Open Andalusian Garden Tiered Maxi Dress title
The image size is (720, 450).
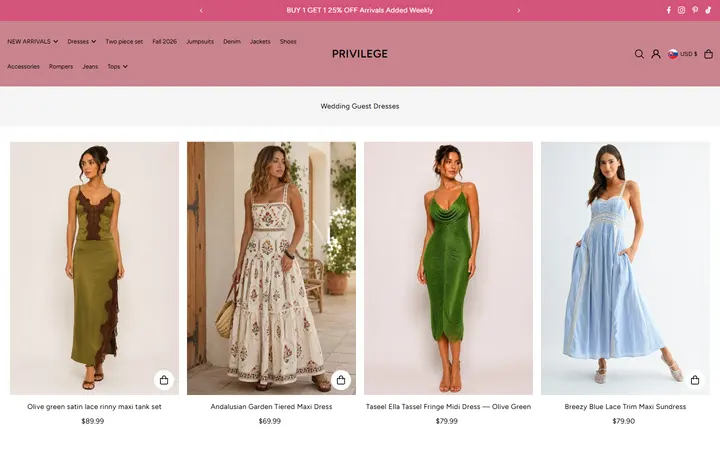click(x=271, y=406)
